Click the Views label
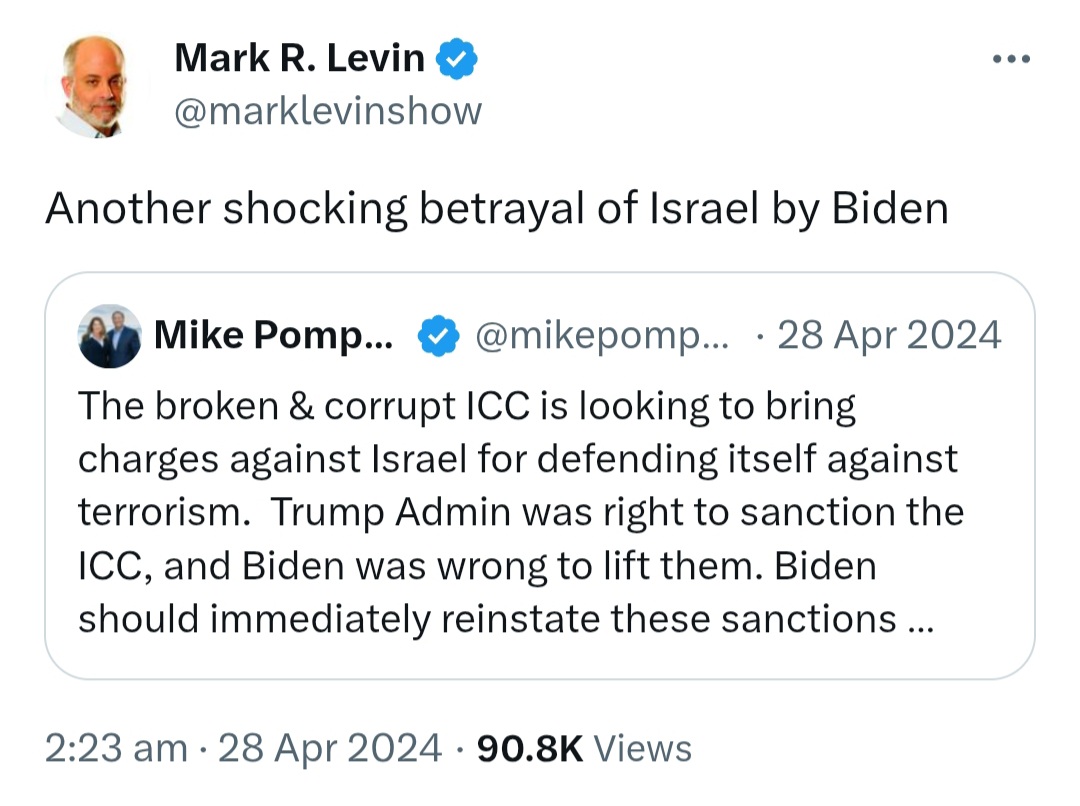Viewport: 1080px width, 806px height. coord(643,749)
